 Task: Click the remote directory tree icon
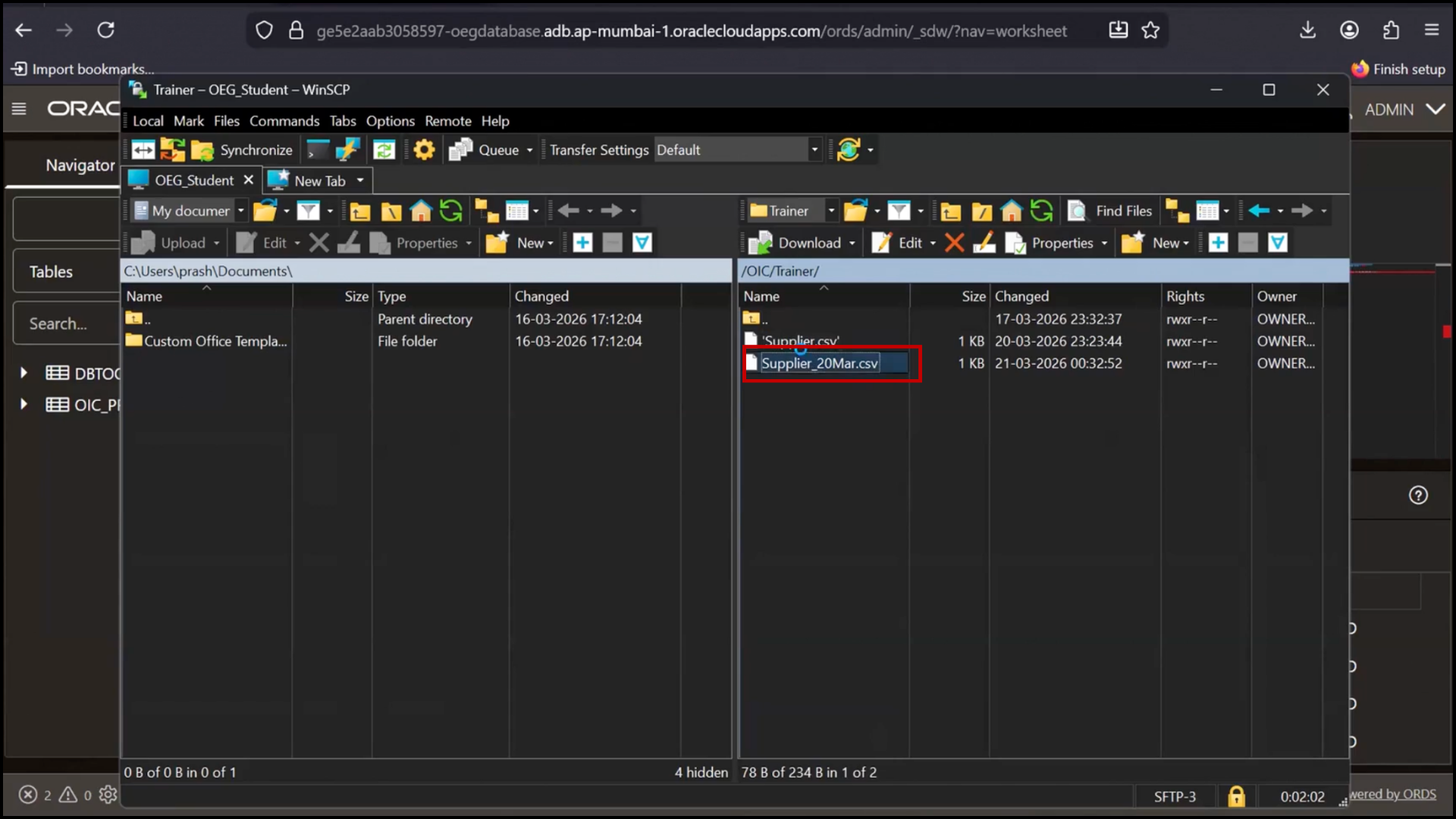pyautogui.click(x=1177, y=211)
